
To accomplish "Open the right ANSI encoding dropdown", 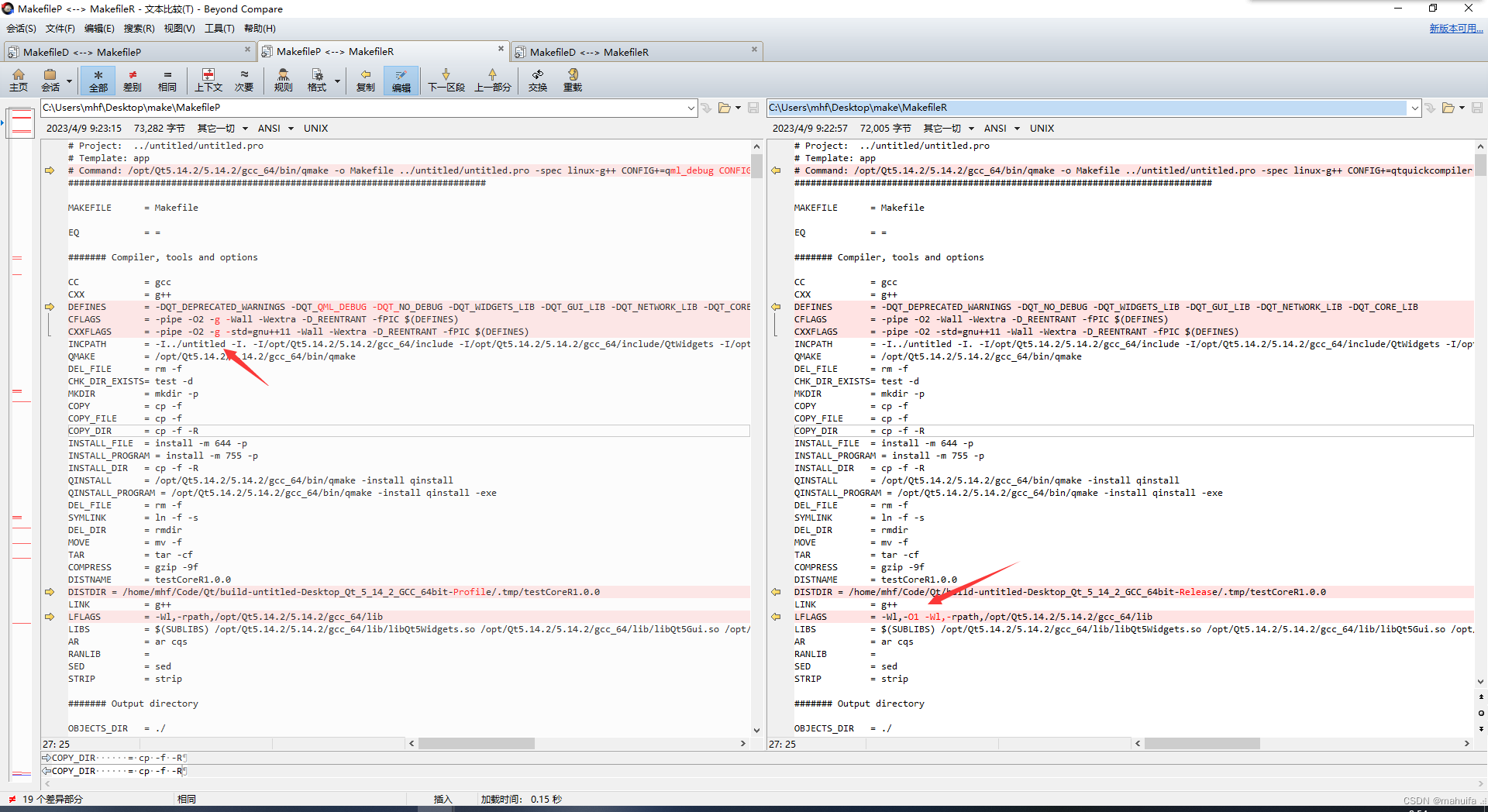I will tap(1002, 129).
